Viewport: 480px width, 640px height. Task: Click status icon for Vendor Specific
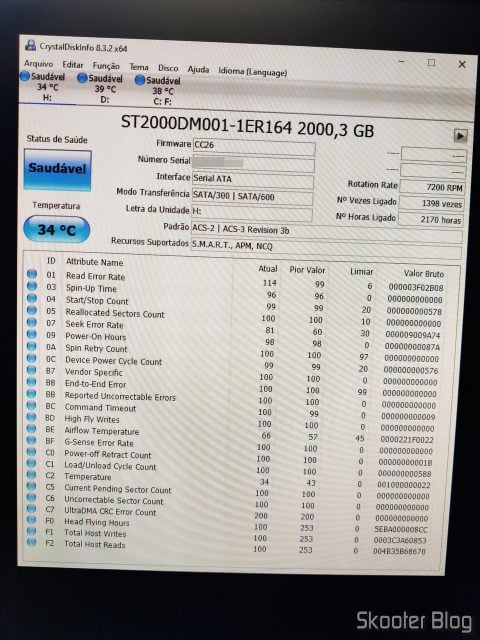click(32, 370)
